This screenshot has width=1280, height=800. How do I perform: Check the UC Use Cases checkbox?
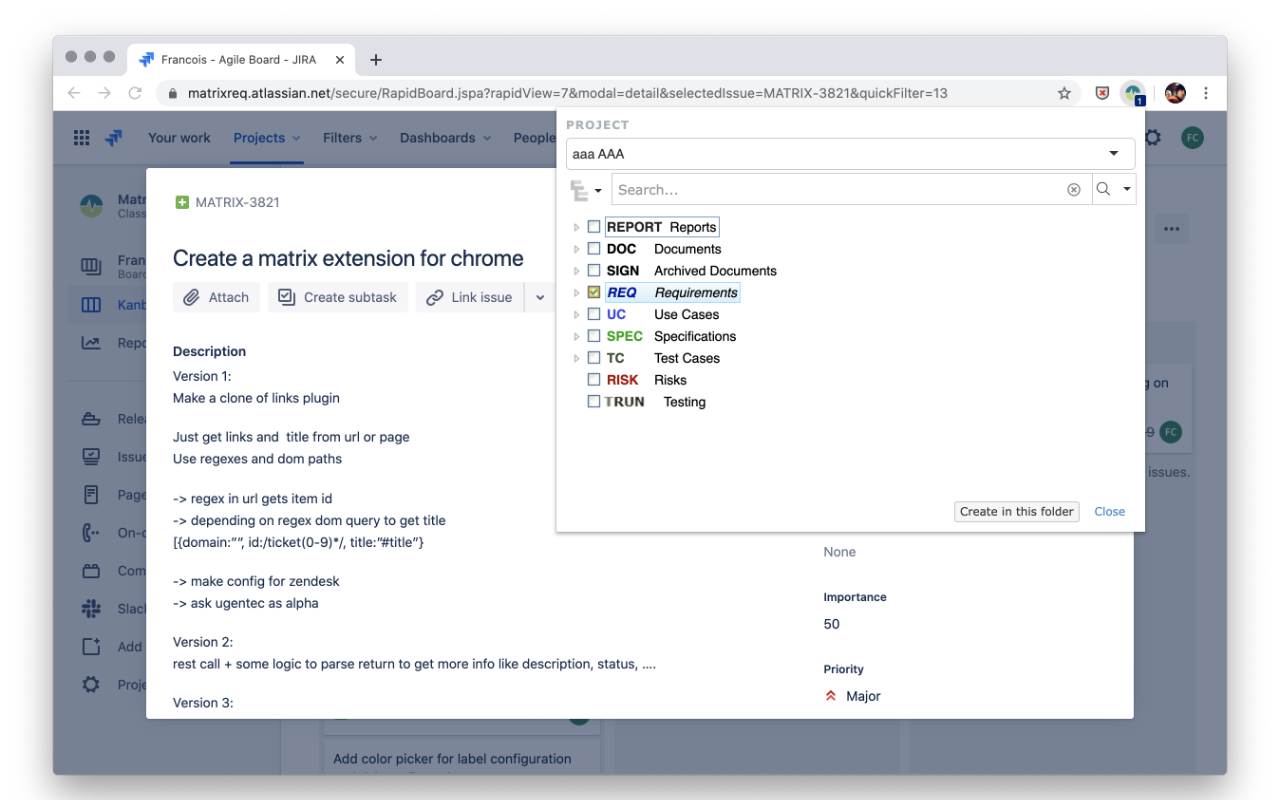pos(594,315)
